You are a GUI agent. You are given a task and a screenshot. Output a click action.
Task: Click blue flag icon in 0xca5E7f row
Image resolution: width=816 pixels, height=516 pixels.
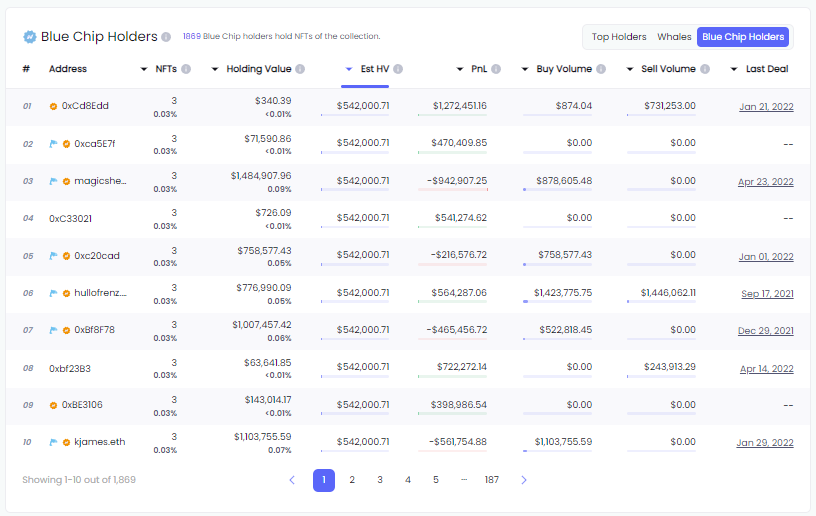pyautogui.click(x=53, y=144)
